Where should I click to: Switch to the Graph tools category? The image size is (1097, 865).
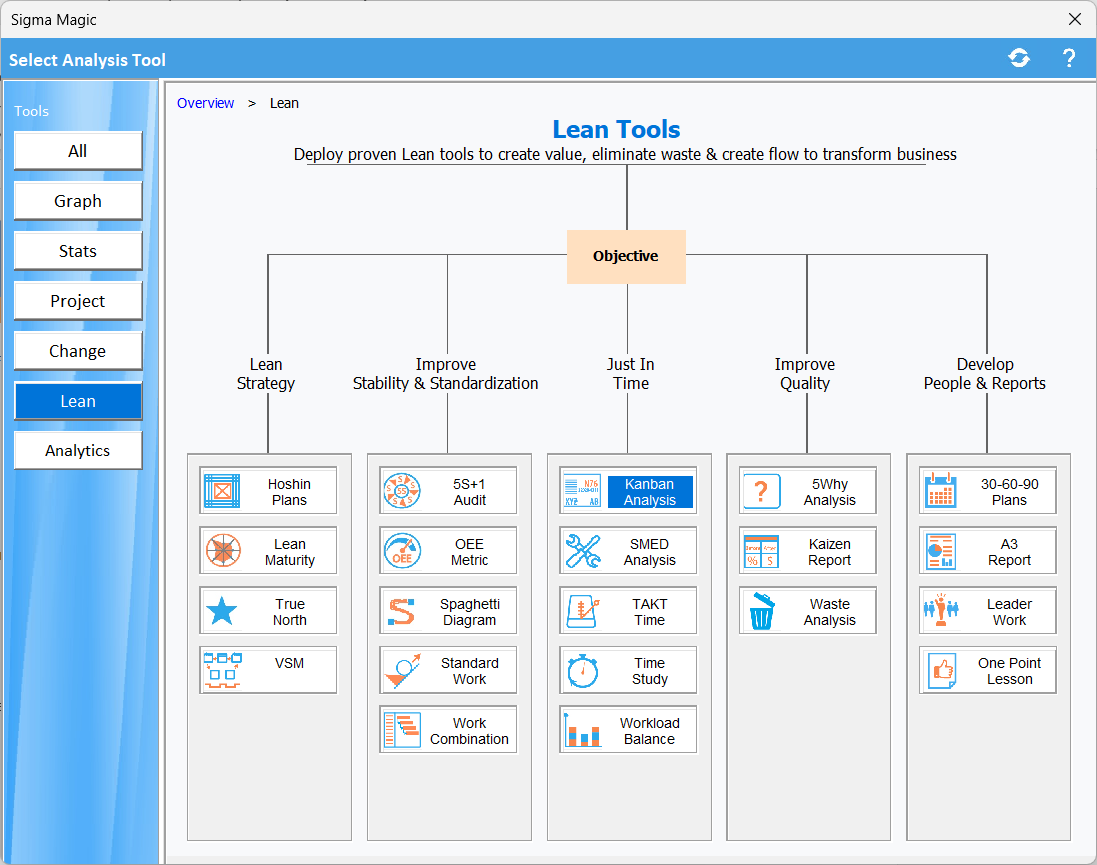click(x=78, y=201)
